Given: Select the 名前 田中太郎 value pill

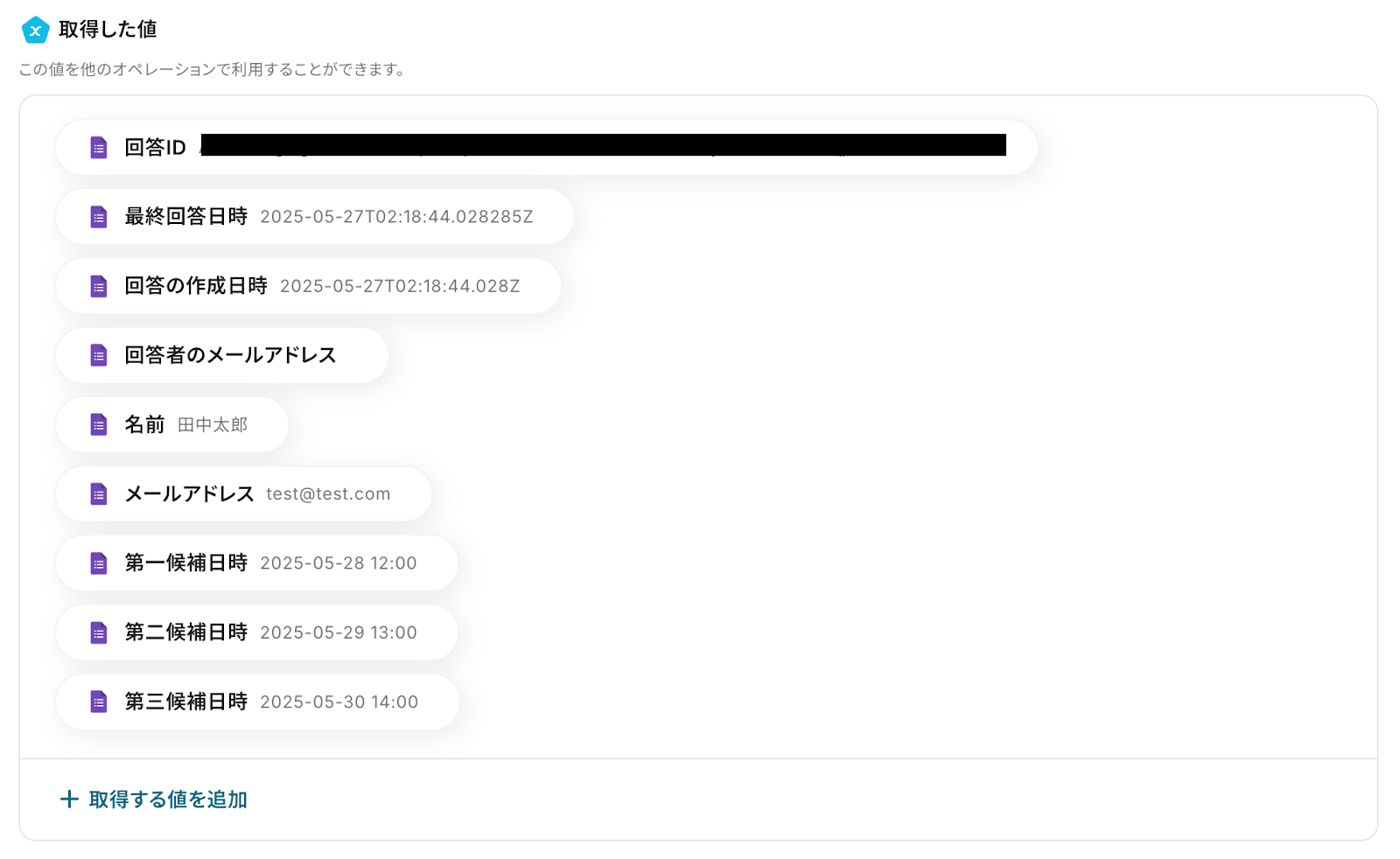Looking at the screenshot, I should tap(172, 425).
